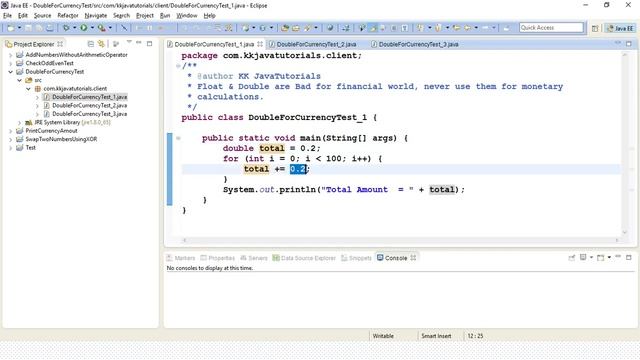The image size is (640, 360).
Task: Click the Next Annotation toolbar icon
Action: 420,28
